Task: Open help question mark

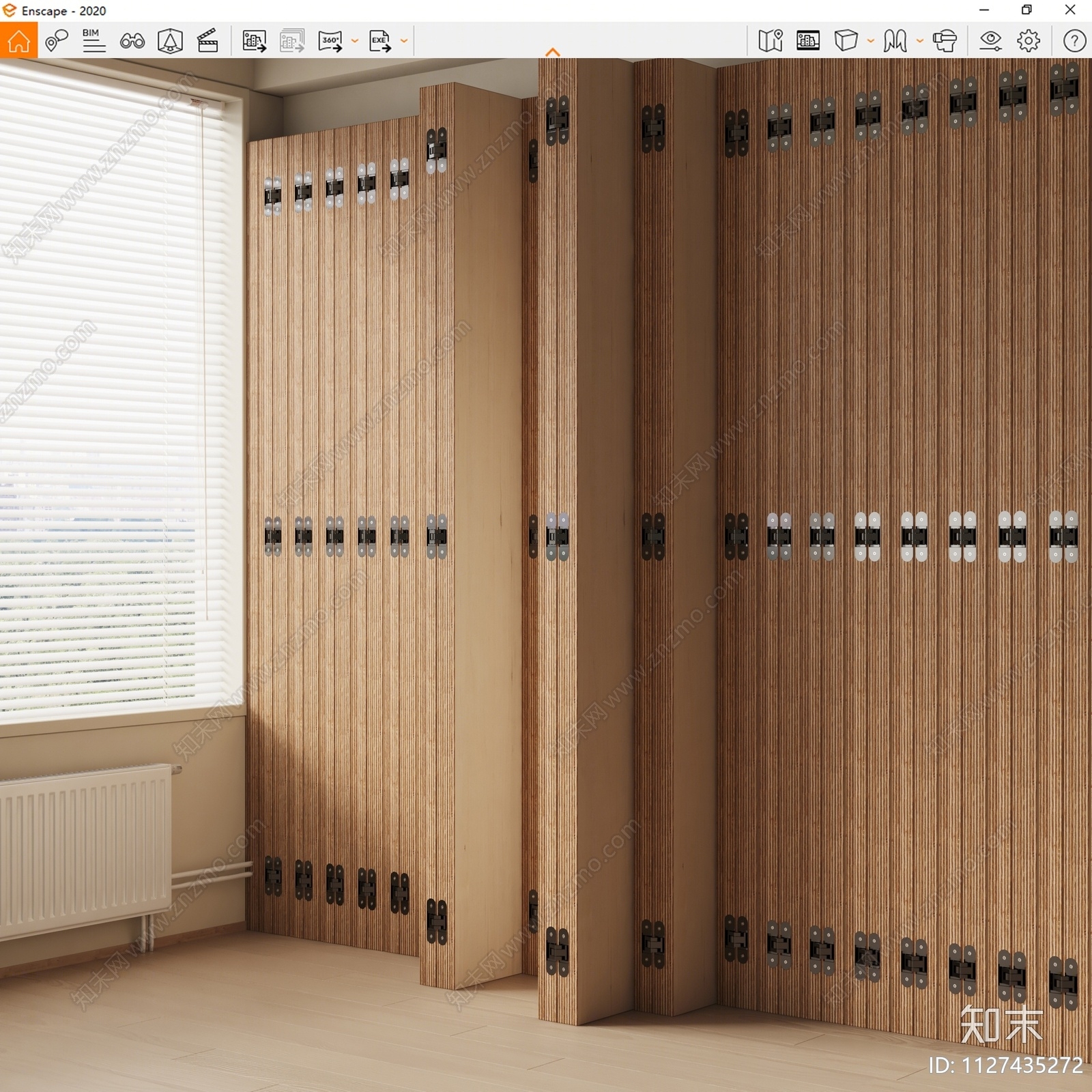Action: 1074,41
